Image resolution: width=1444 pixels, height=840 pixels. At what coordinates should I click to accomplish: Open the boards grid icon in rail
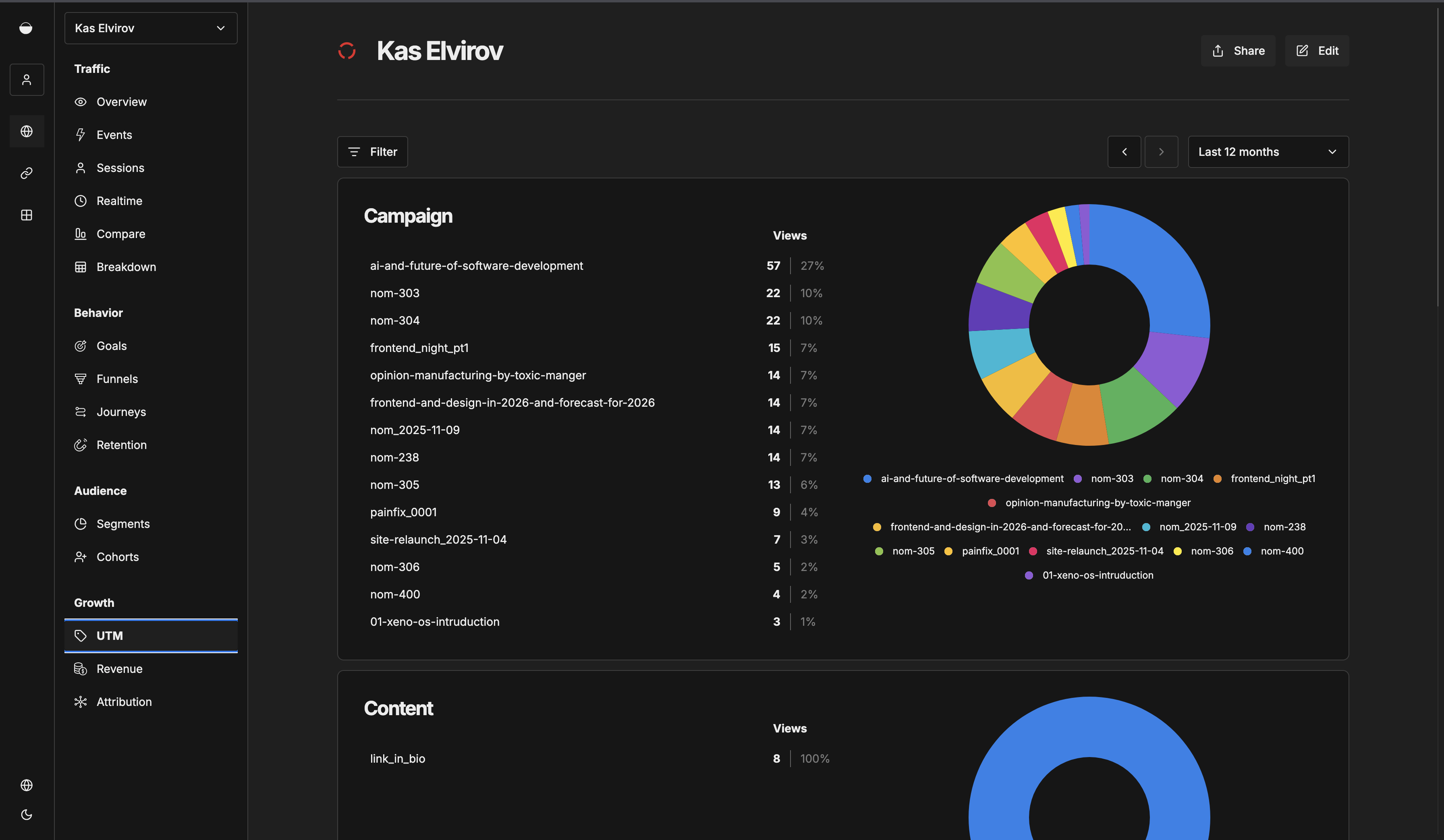pos(26,215)
